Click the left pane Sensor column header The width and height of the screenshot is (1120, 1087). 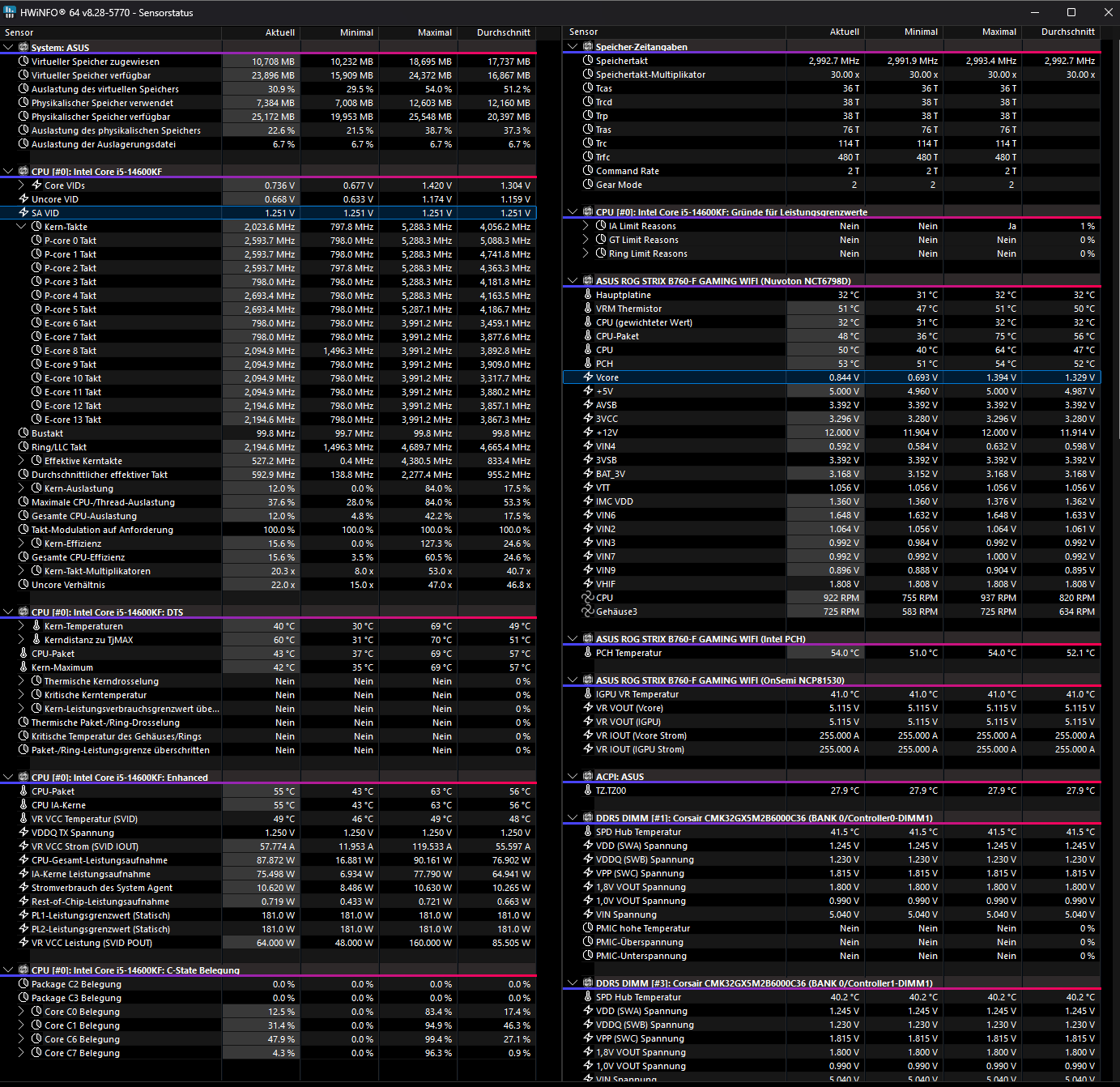tap(111, 32)
